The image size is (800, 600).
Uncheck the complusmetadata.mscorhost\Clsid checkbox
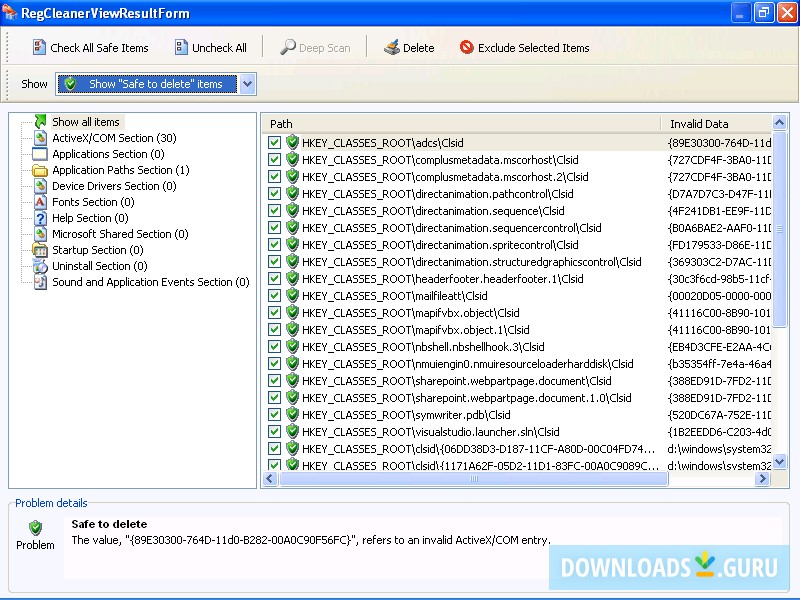(274, 160)
